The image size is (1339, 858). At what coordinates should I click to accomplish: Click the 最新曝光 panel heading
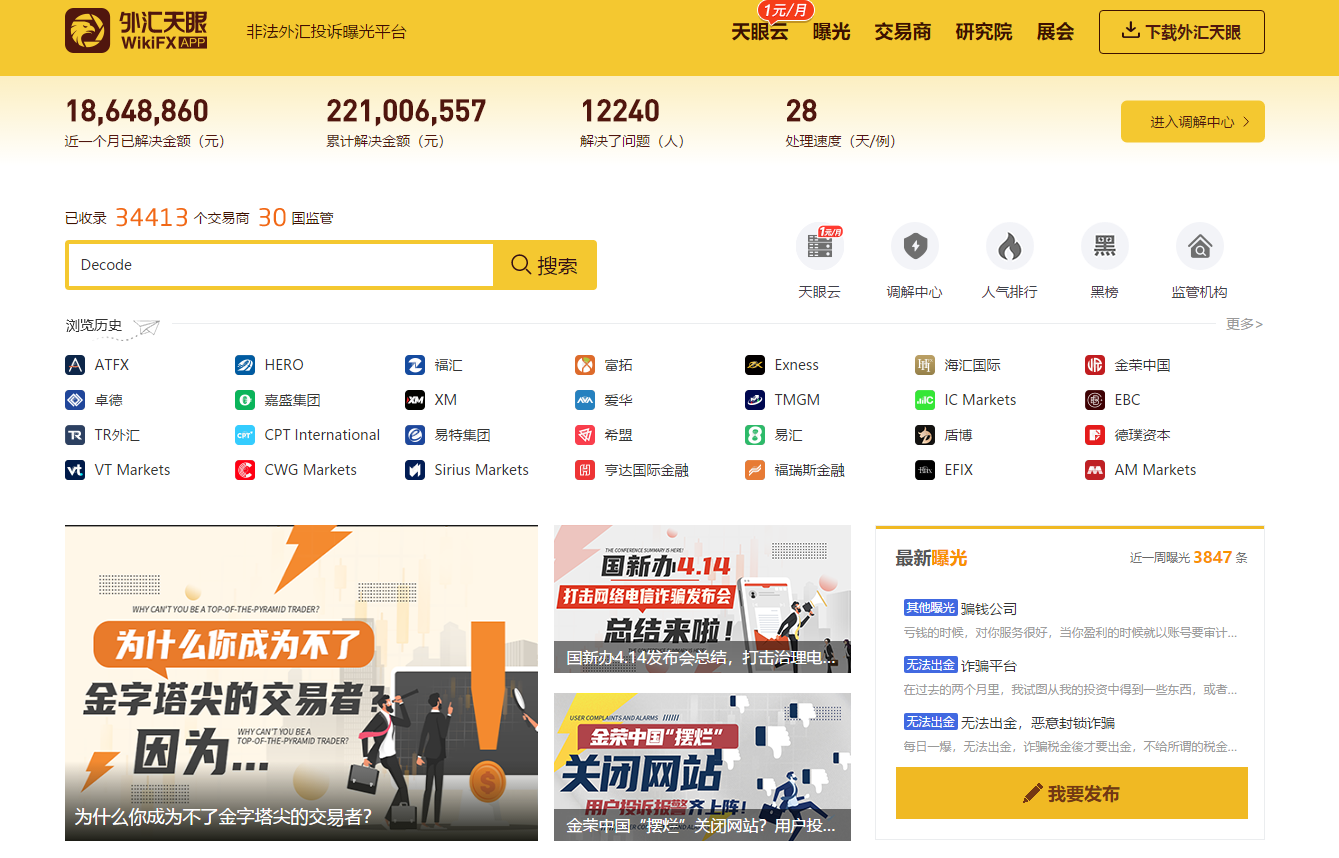coord(932,558)
